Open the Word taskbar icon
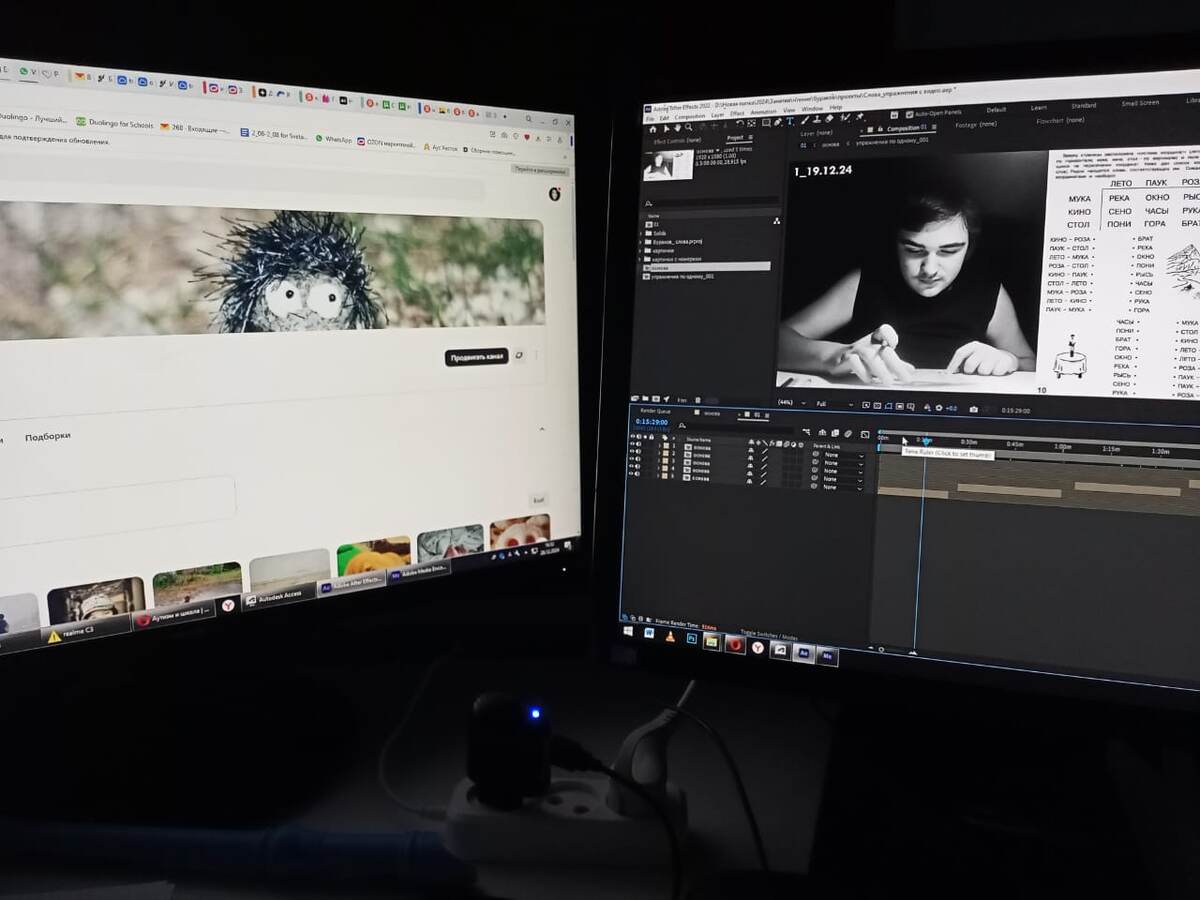Image resolution: width=1200 pixels, height=900 pixels. click(649, 633)
